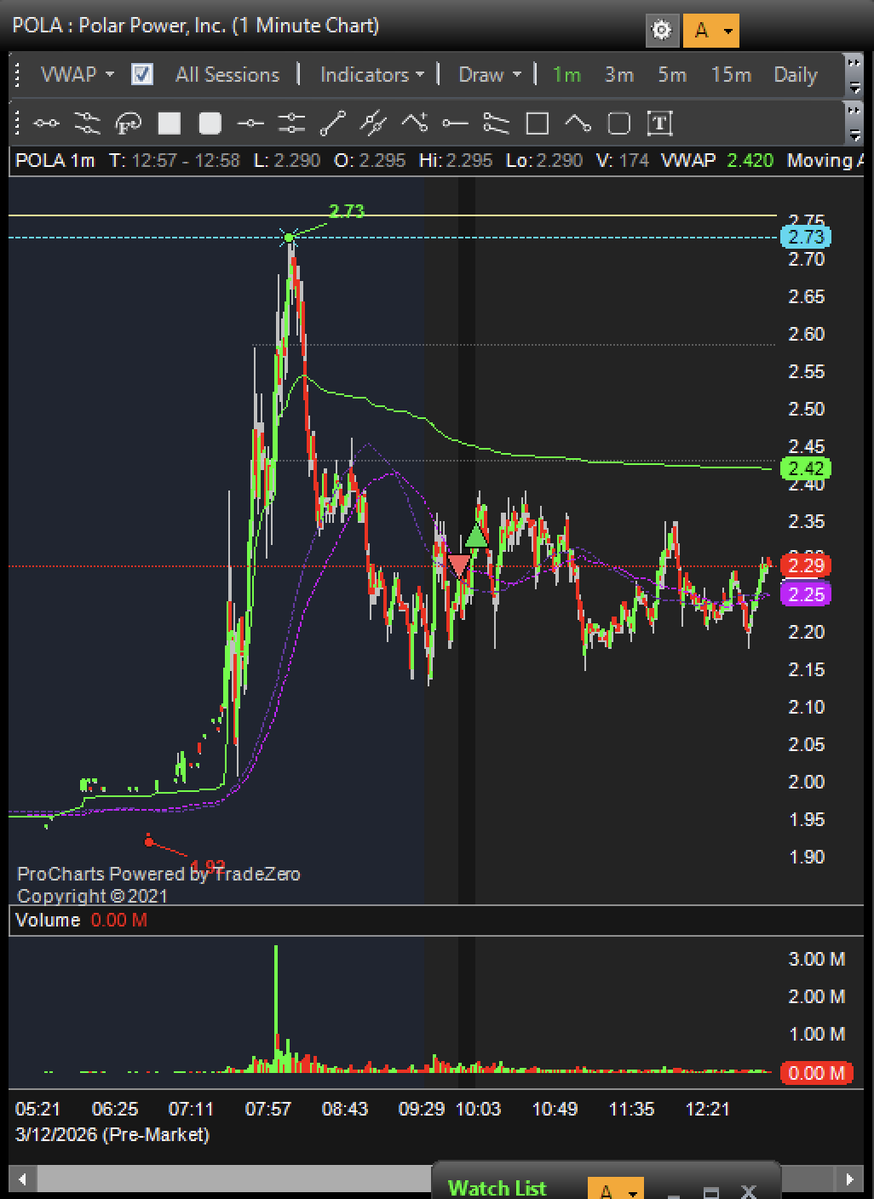
Task: Open the orange A dropdown in chart title bar
Action: point(711,31)
